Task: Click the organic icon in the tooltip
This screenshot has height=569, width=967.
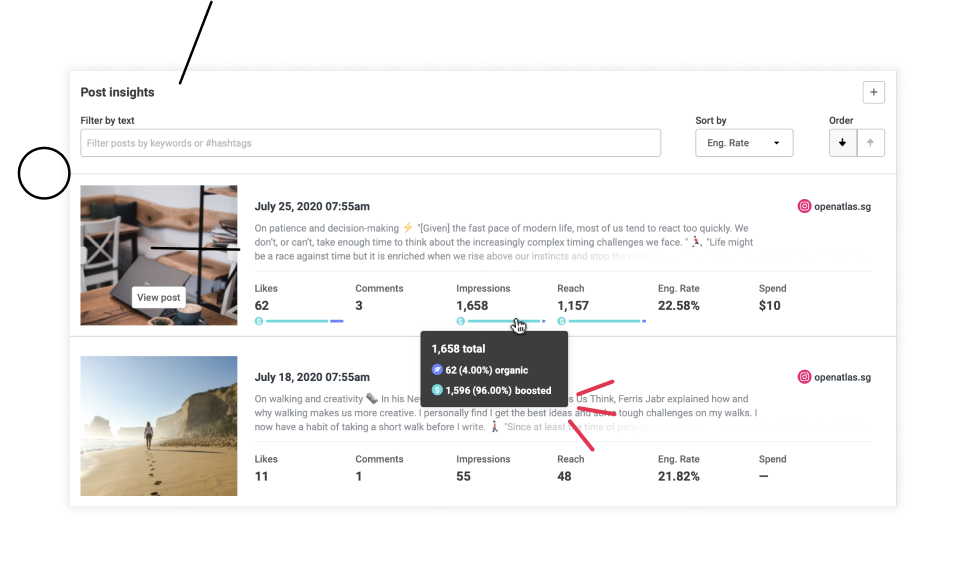Action: pos(437,370)
